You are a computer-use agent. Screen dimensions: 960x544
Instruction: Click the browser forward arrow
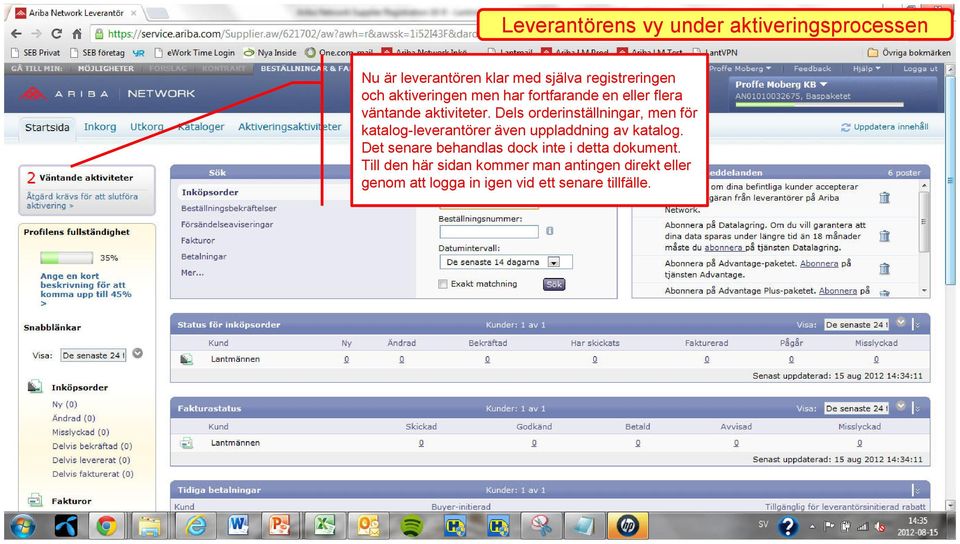[x=37, y=34]
